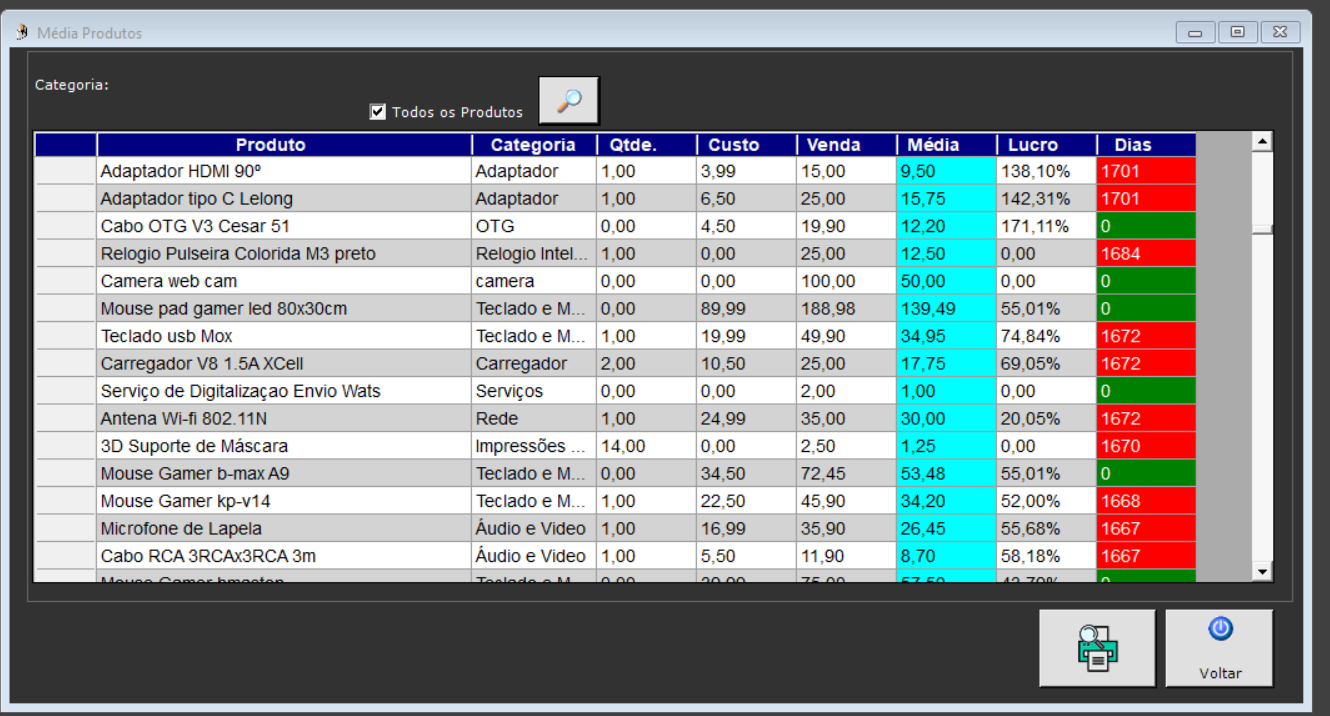The height and width of the screenshot is (716, 1330).
Task: Select row selector for Cabo OTG V3
Action: pos(65,226)
